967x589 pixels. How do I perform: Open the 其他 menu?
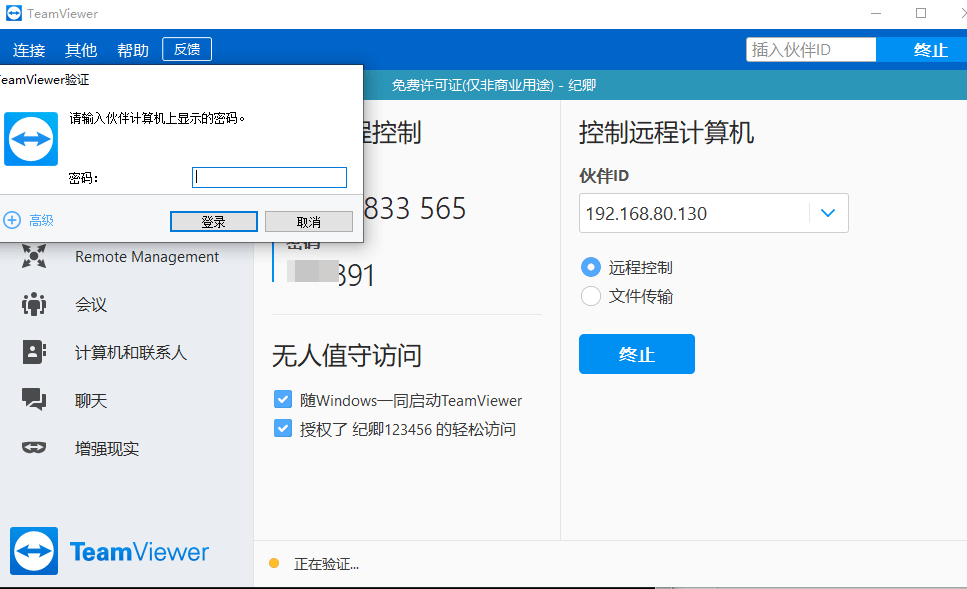pos(81,50)
